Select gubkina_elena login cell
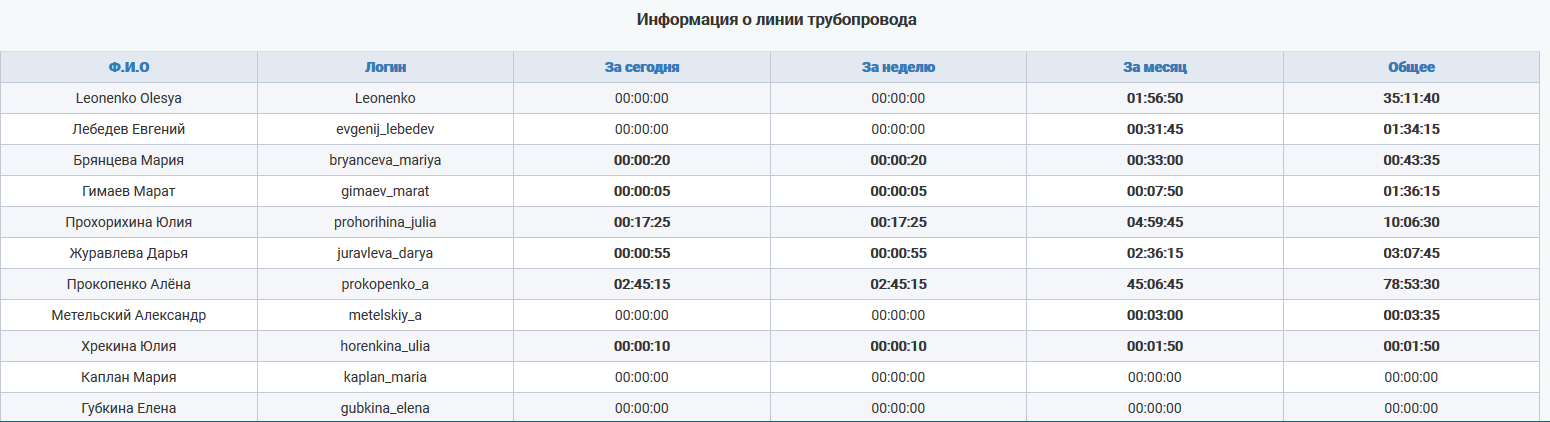This screenshot has width=1550, height=422. point(385,408)
